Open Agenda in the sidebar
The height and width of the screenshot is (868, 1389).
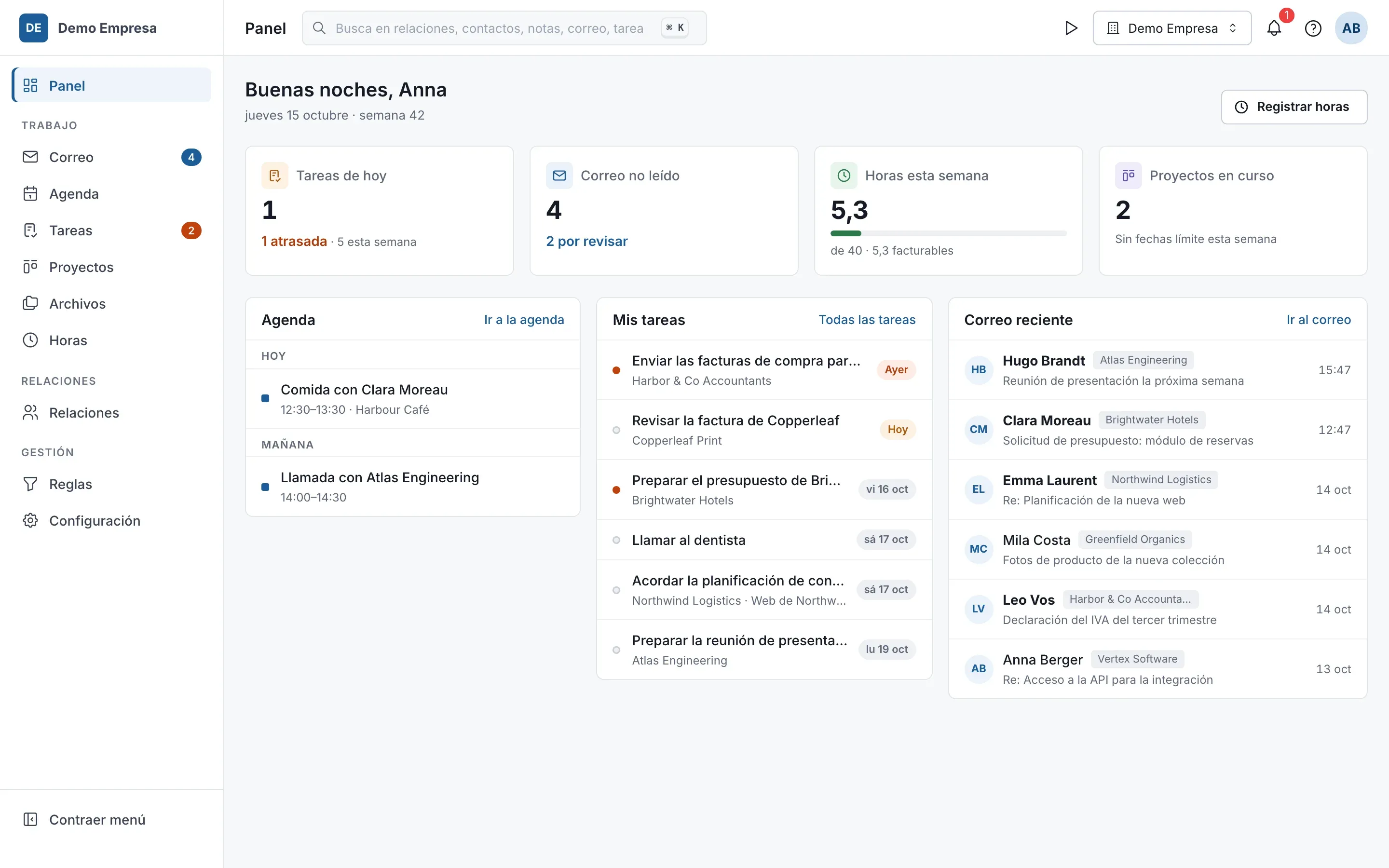[111, 194]
